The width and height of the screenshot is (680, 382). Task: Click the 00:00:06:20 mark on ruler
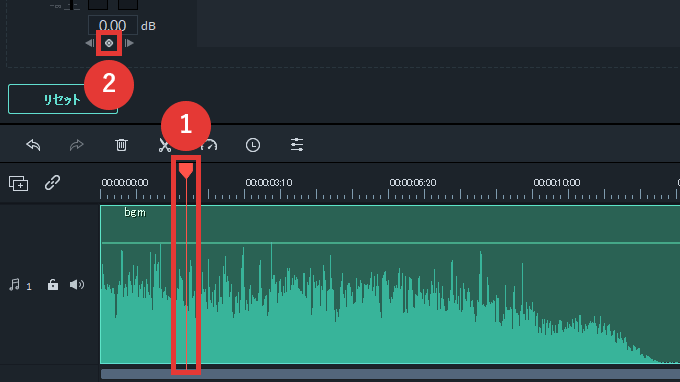(412, 183)
